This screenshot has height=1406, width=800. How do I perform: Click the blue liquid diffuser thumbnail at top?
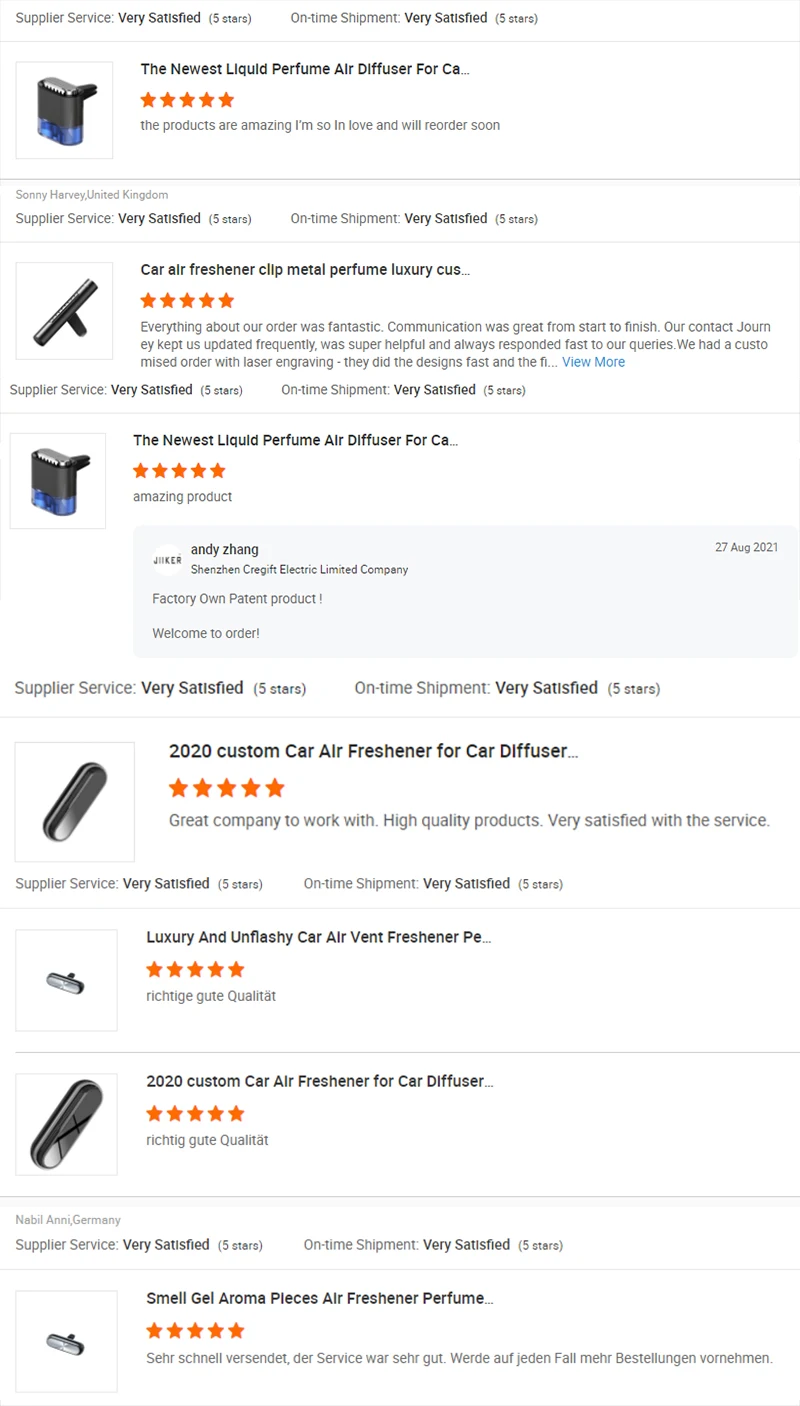pos(64,110)
